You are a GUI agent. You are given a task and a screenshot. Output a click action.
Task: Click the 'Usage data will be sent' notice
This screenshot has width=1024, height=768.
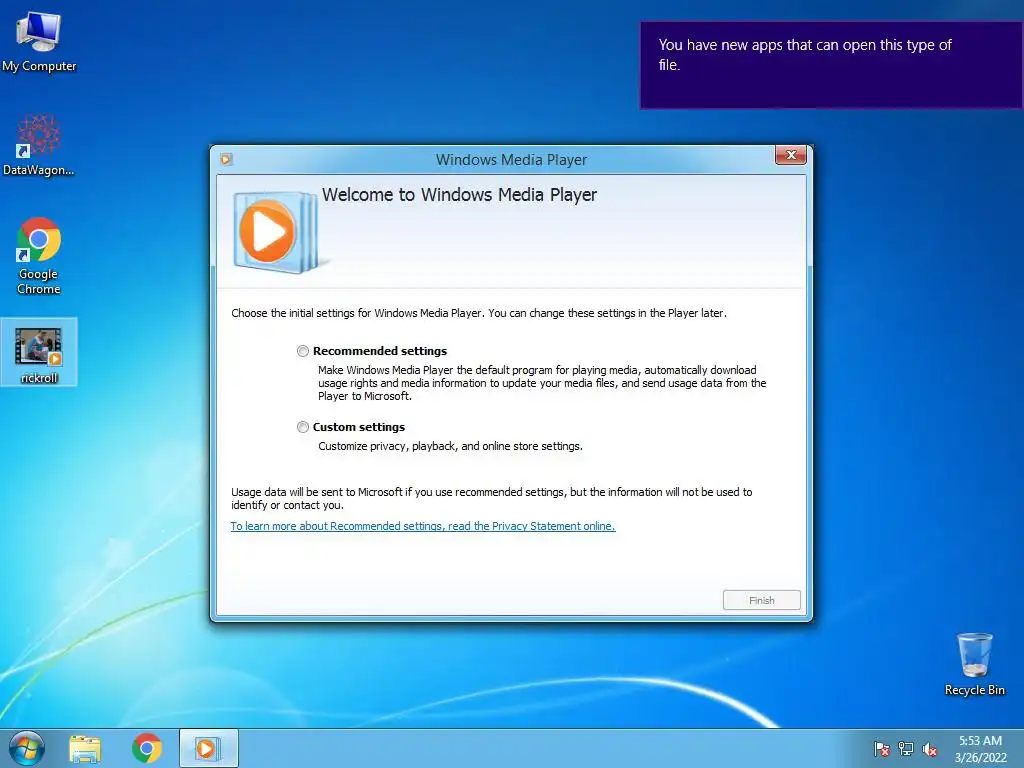[492, 498]
